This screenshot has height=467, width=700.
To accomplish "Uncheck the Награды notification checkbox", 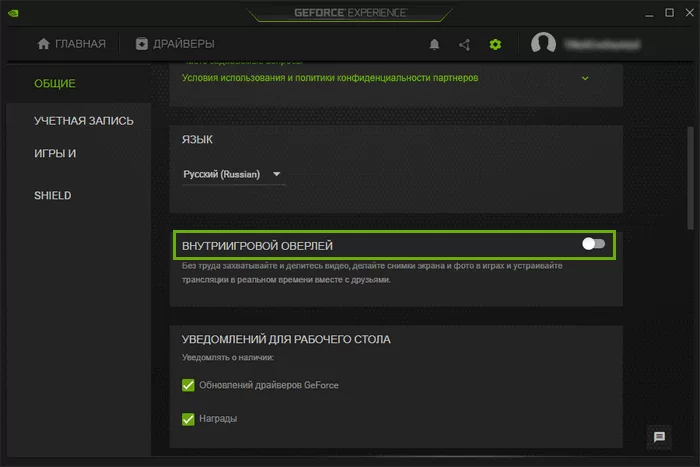I will pos(188,418).
